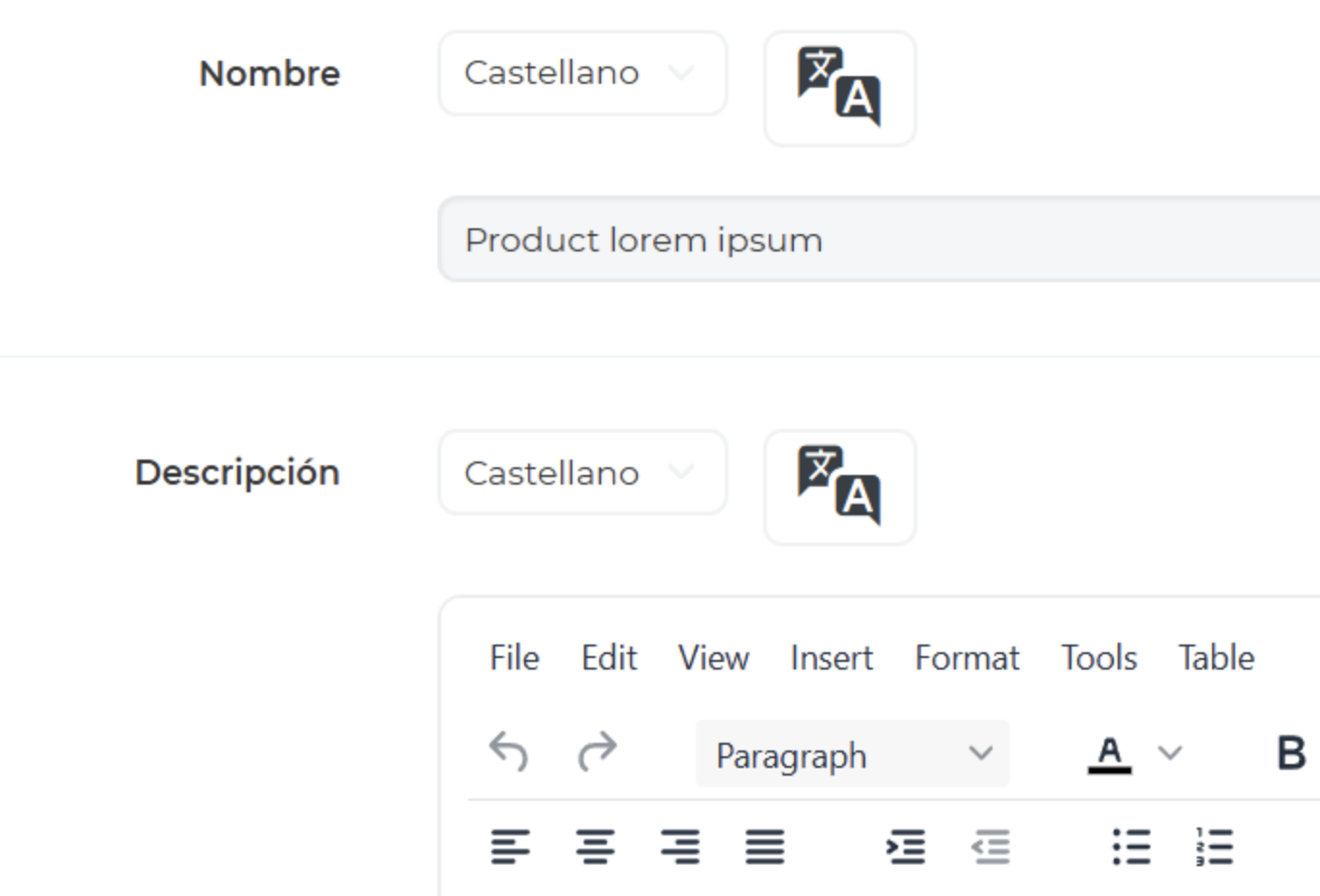This screenshot has height=896, width=1320.
Task: Open the Paragraph block format dropdown
Action: 853,753
